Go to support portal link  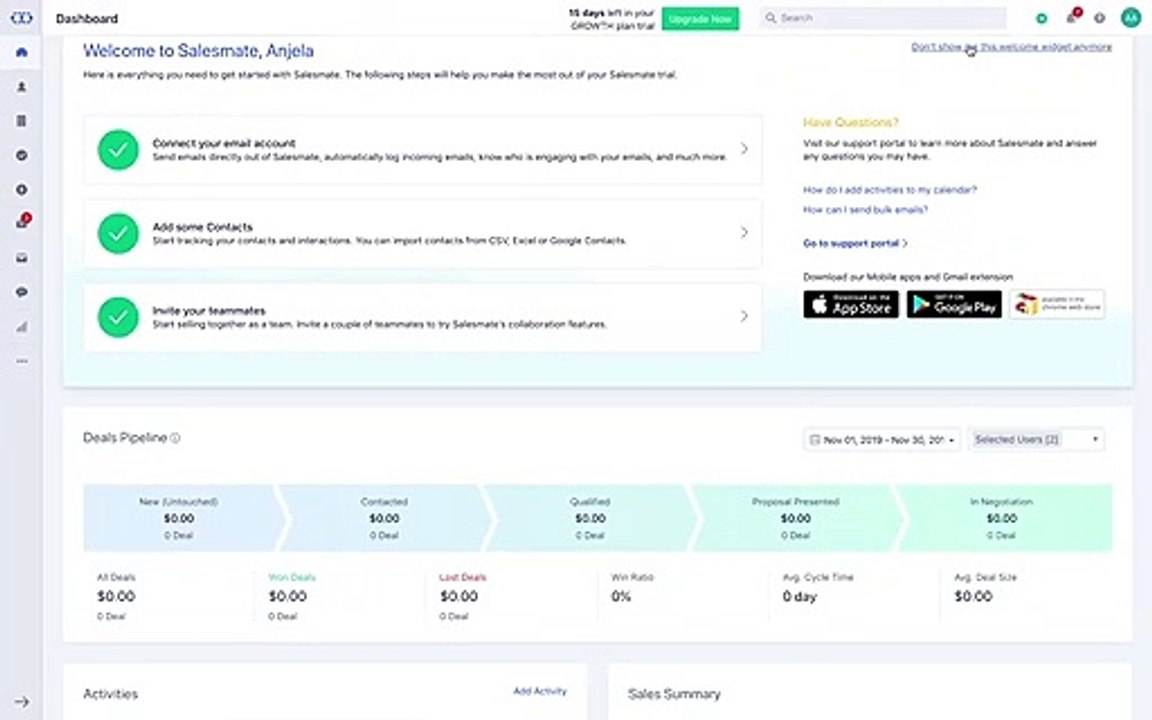854,243
